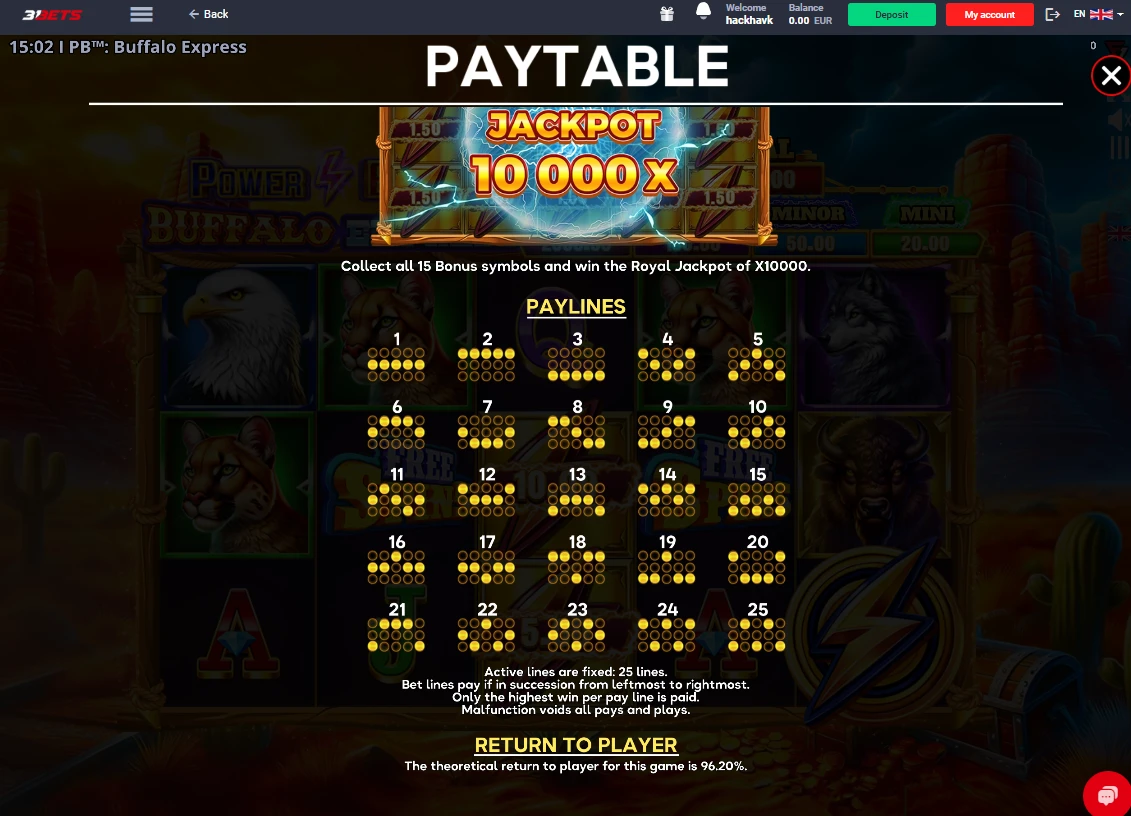Select payline 1 diagram
1131x816 pixels.
click(x=396, y=356)
